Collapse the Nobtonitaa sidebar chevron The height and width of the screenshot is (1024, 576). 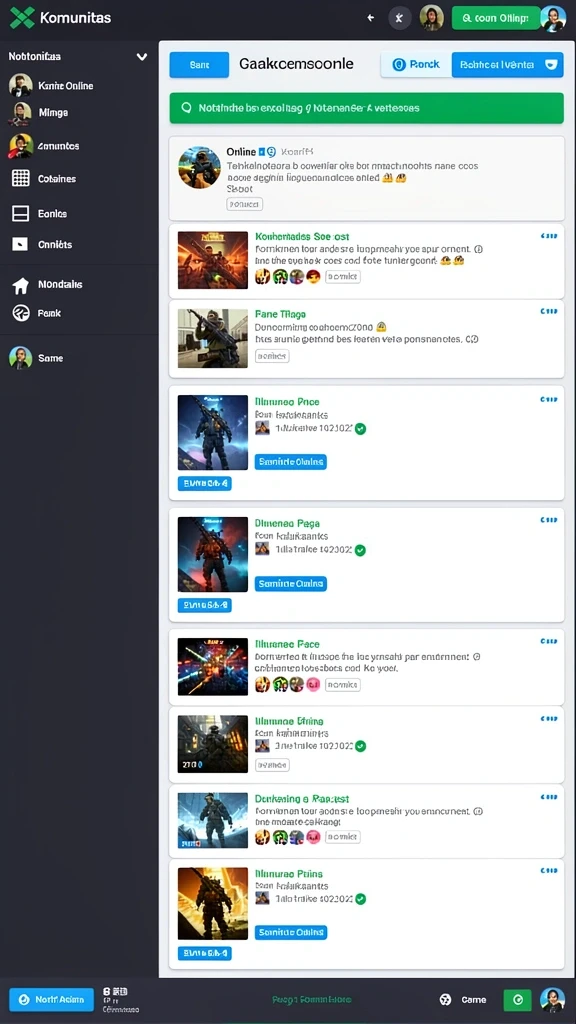click(141, 57)
